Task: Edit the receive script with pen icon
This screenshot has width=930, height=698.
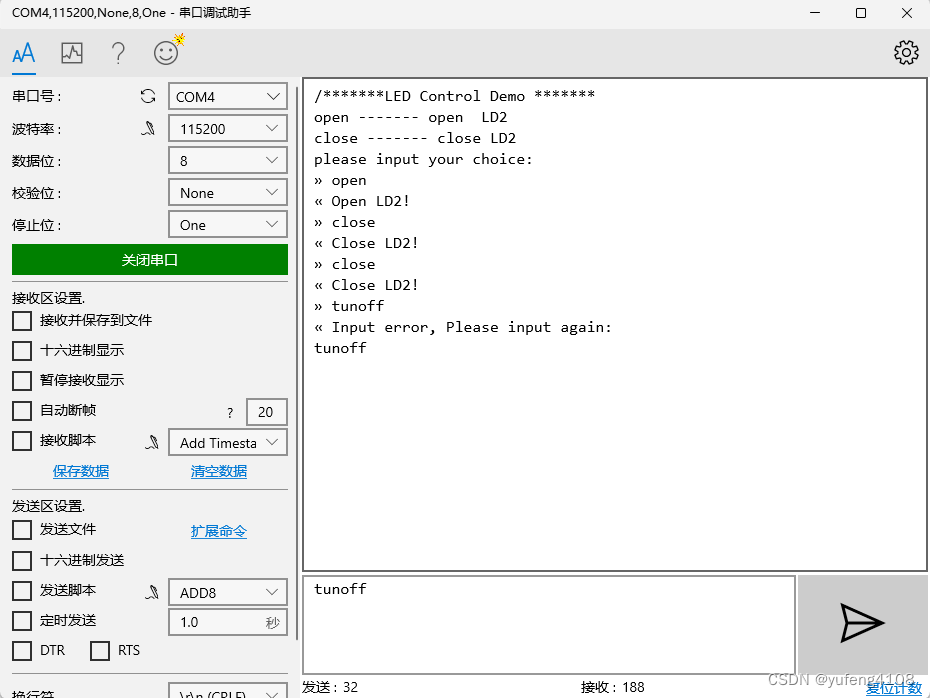Action: click(x=152, y=442)
